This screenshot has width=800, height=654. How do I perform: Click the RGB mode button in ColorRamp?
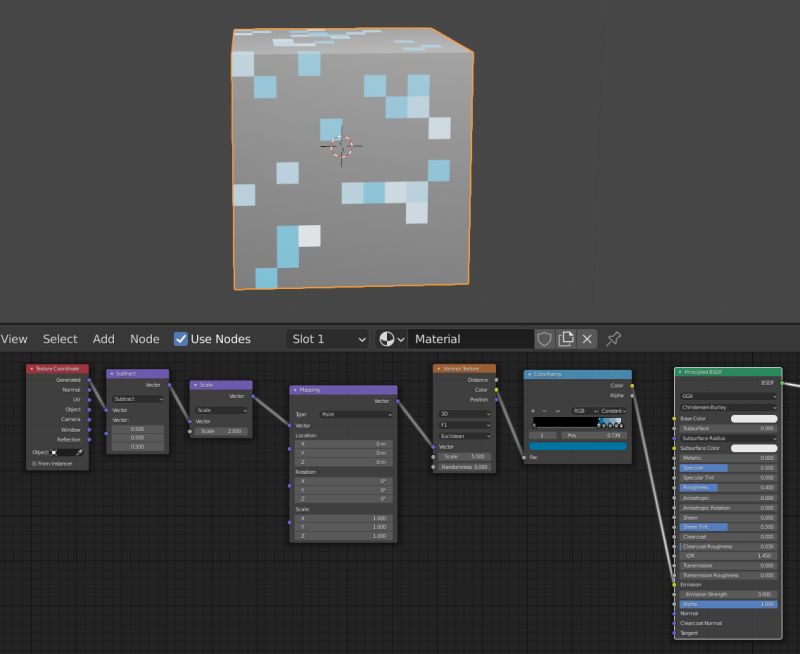(585, 410)
